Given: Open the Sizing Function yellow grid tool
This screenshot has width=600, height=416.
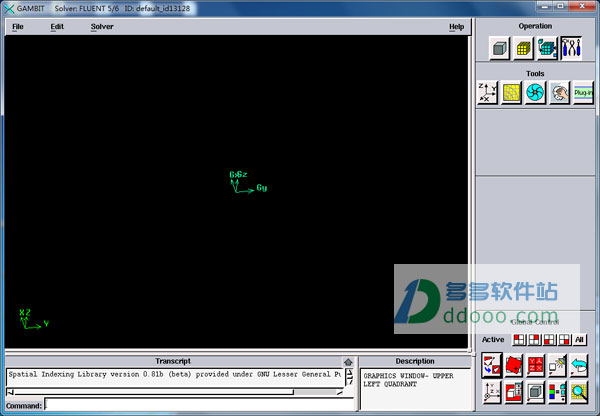Looking at the screenshot, I should click(511, 92).
